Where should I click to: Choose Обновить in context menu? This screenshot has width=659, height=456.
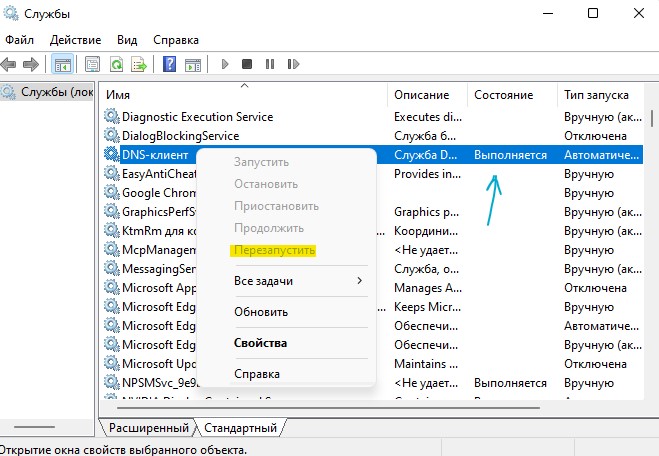pyautogui.click(x=261, y=312)
